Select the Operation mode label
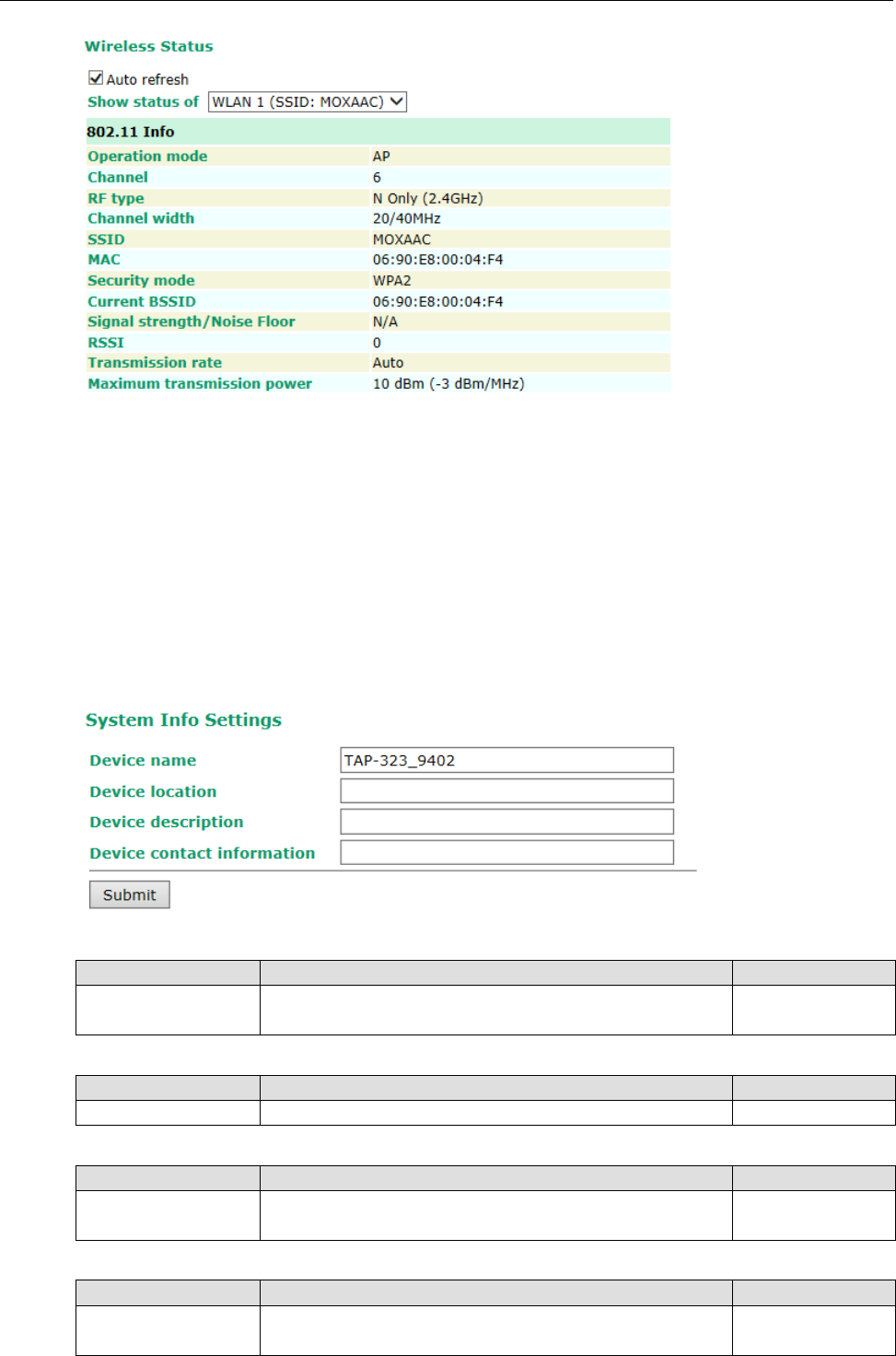 click(x=147, y=157)
